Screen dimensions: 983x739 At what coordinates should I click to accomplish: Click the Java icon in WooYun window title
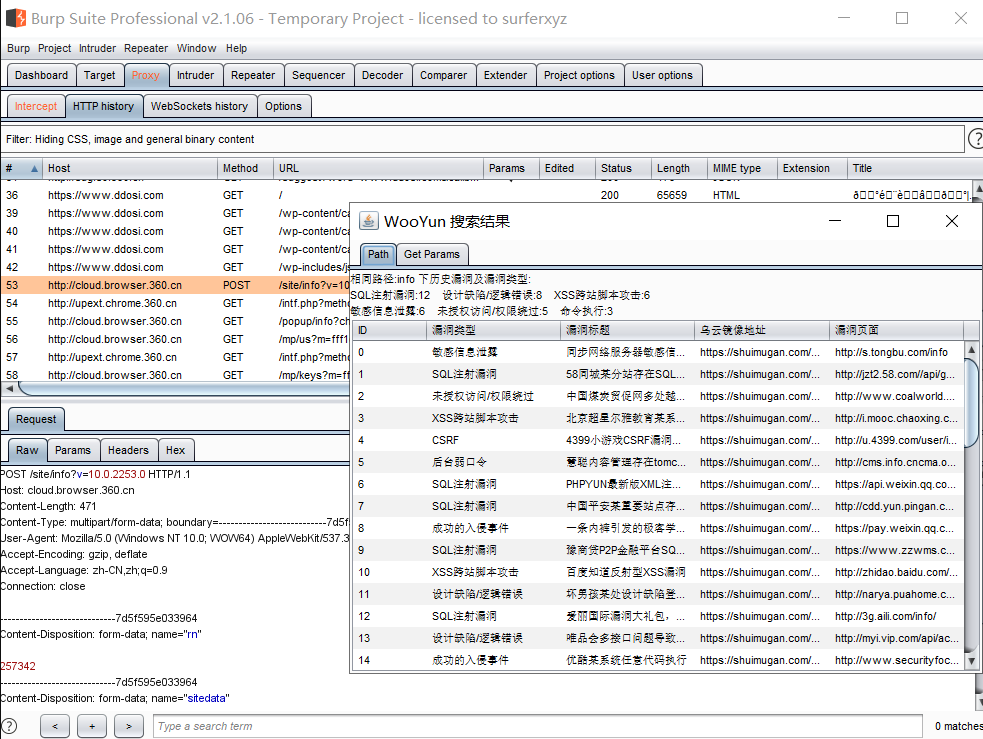pyautogui.click(x=368, y=221)
